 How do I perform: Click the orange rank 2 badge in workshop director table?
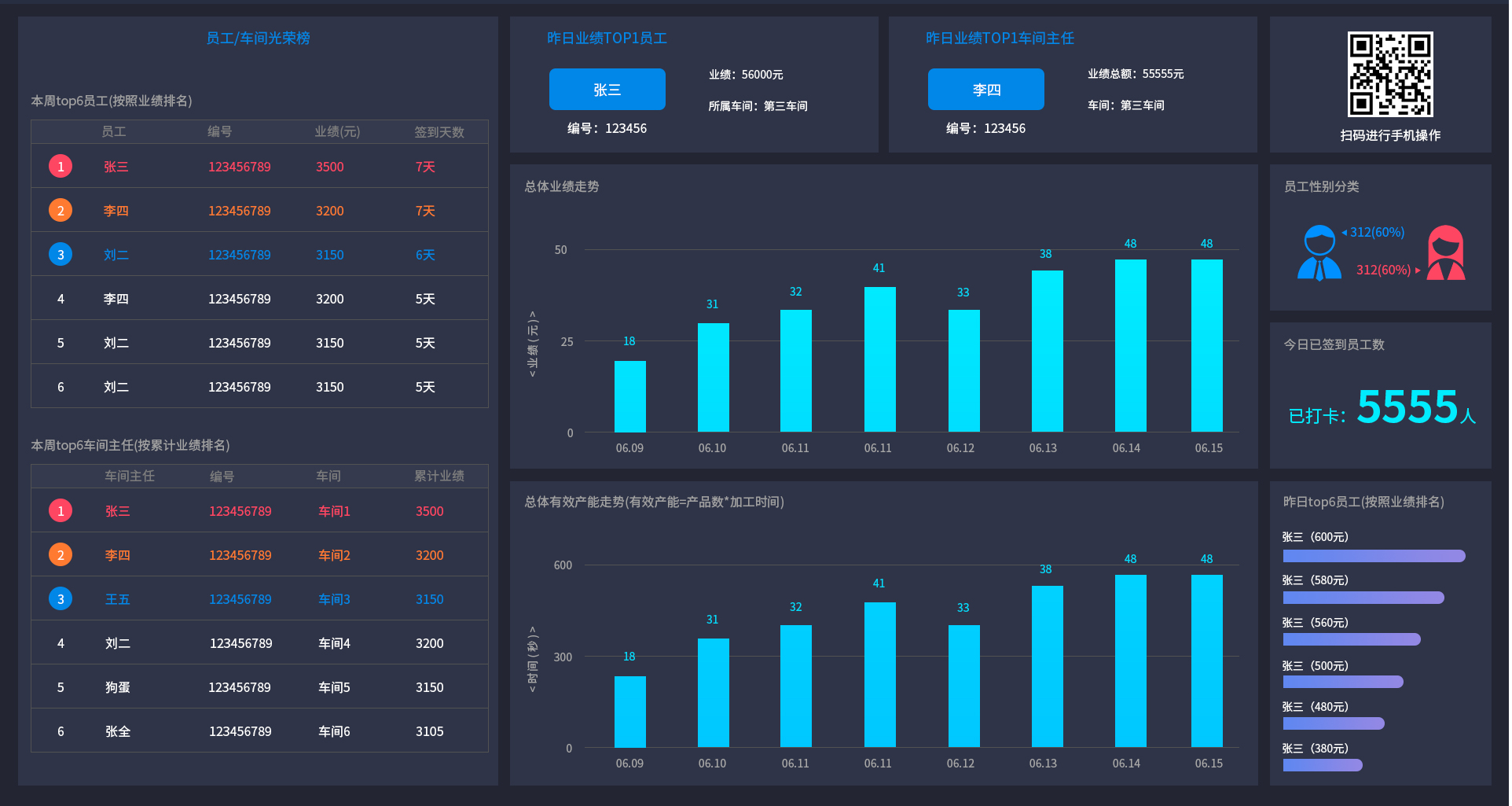tap(61, 555)
